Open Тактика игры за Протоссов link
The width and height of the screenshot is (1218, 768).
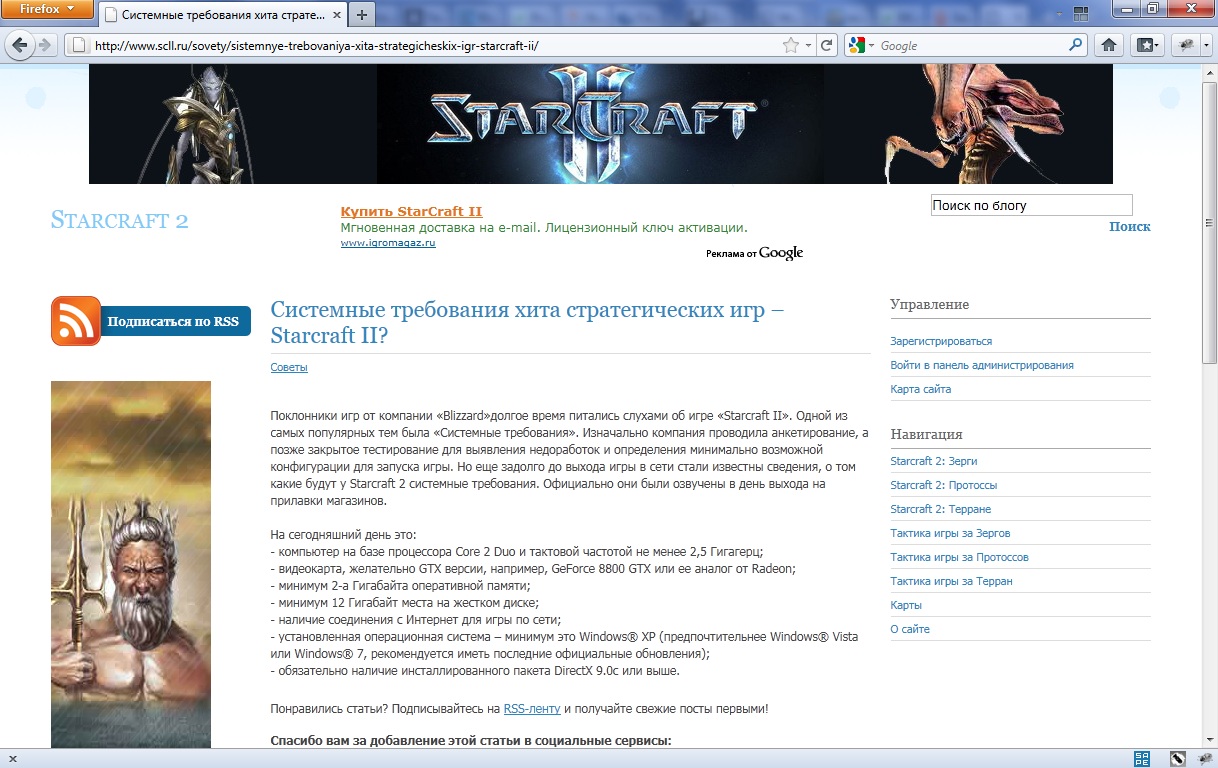pyautogui.click(x=960, y=557)
